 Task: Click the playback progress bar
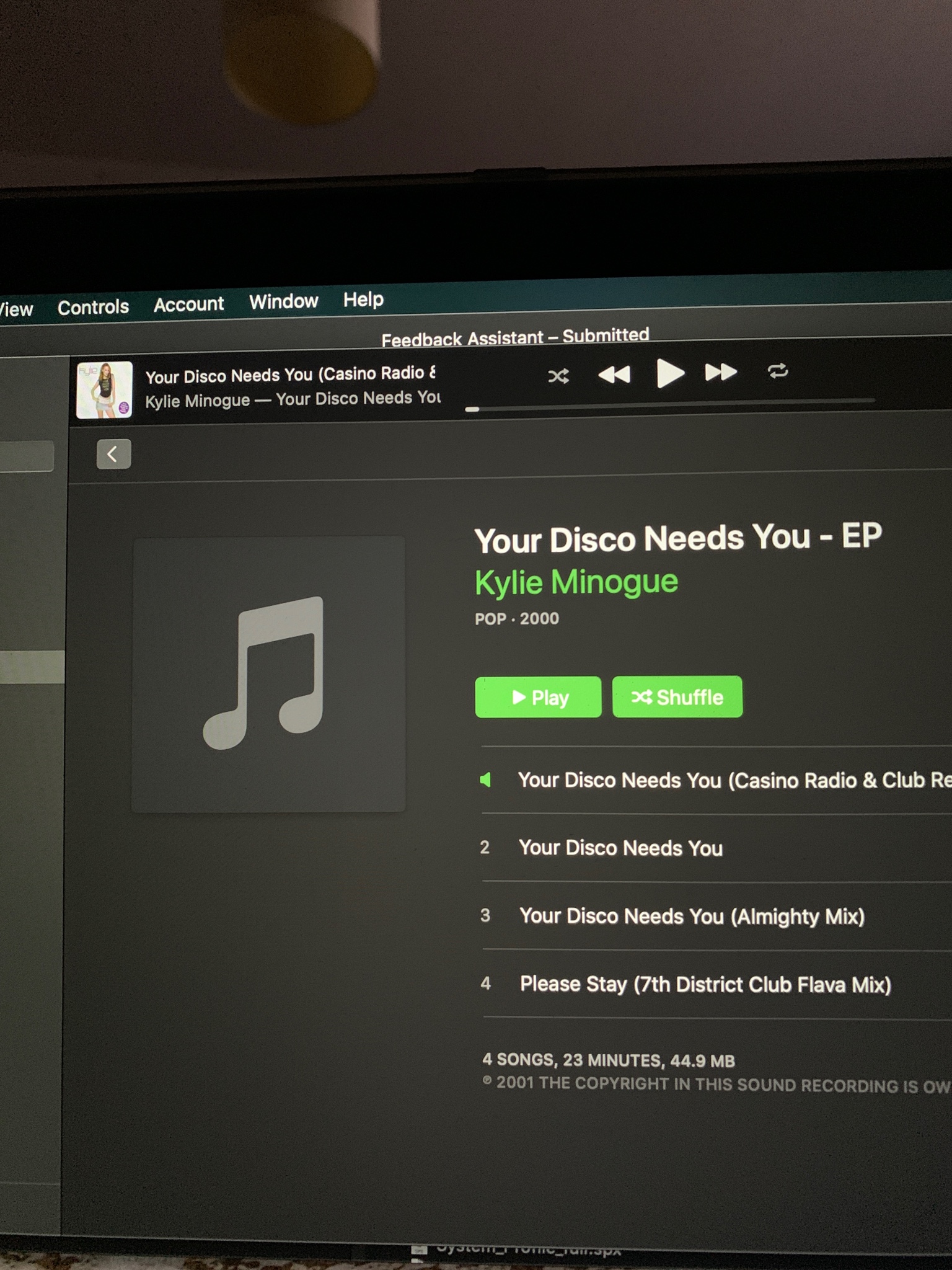670,405
